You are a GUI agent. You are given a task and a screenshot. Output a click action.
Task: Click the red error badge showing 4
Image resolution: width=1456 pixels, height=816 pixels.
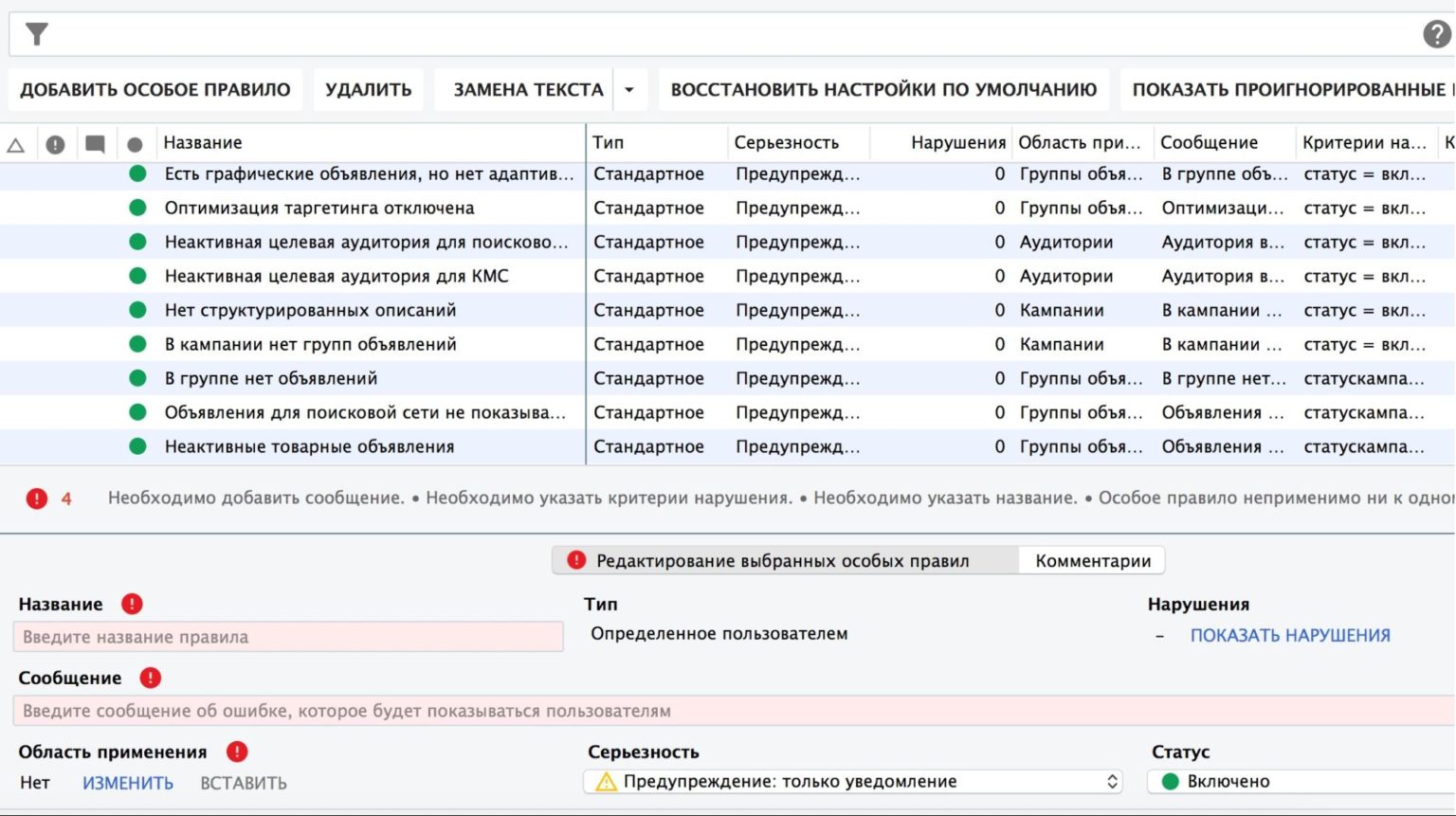tap(37, 498)
